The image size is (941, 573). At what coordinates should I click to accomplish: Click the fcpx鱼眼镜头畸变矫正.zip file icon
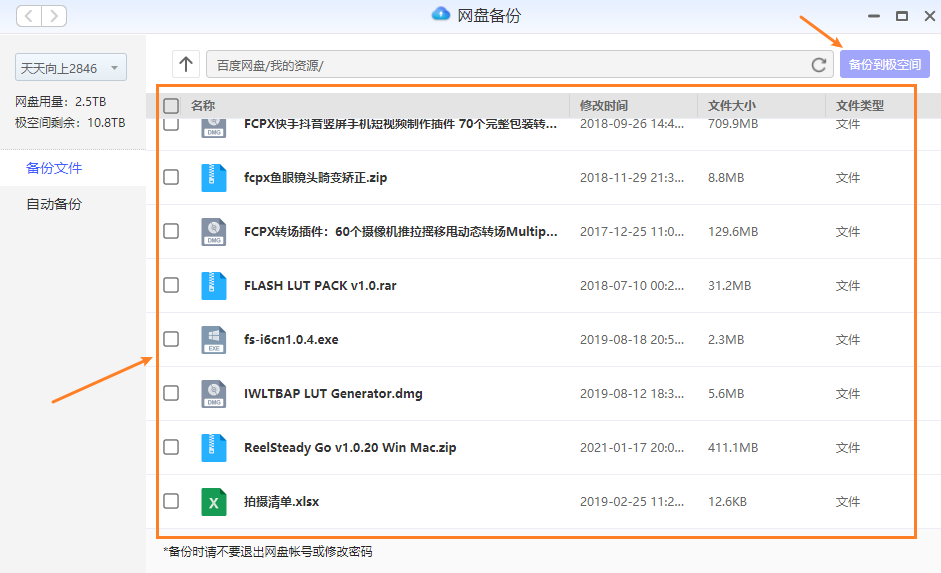tap(213, 178)
